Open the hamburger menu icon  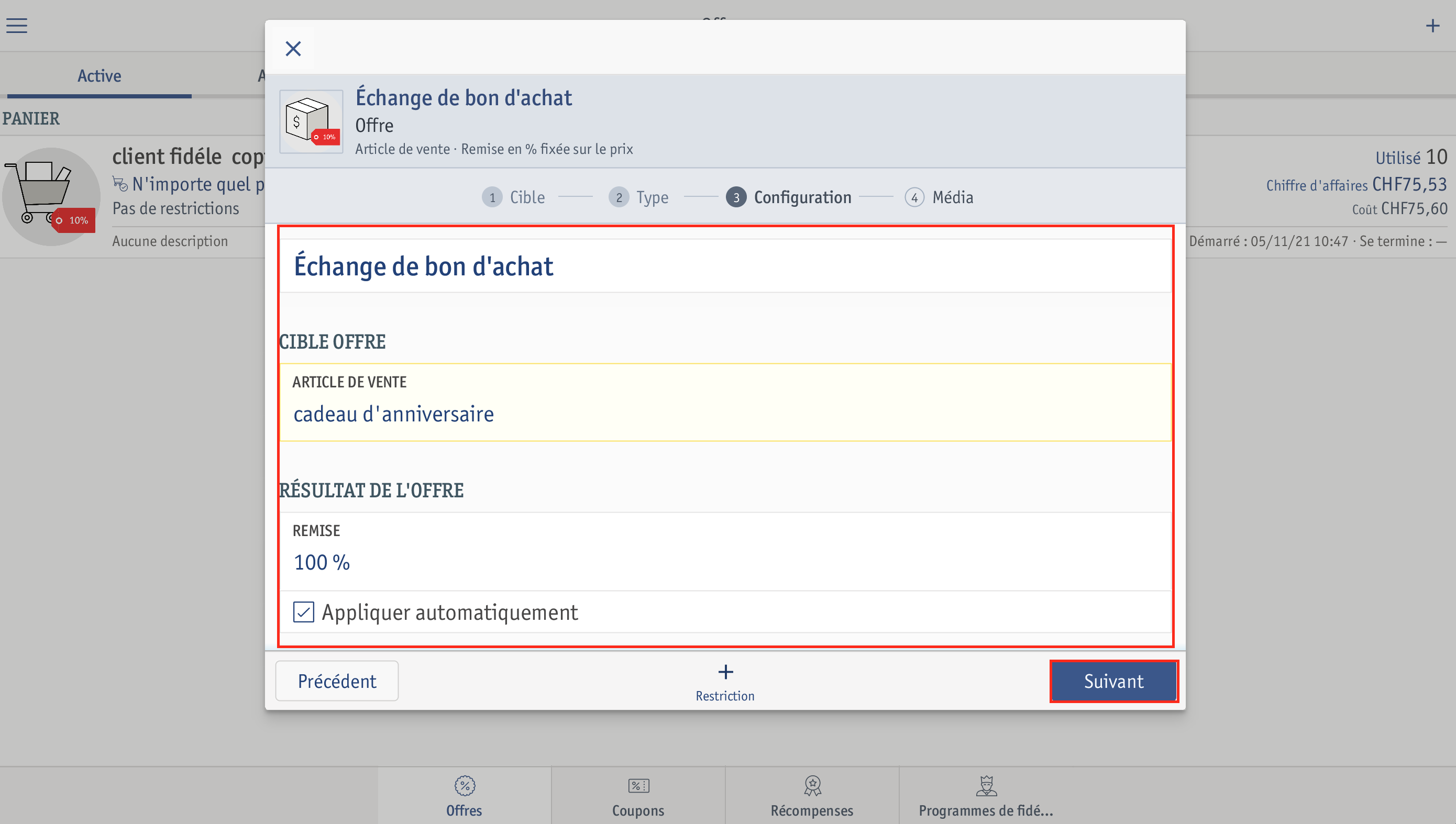pos(17,26)
